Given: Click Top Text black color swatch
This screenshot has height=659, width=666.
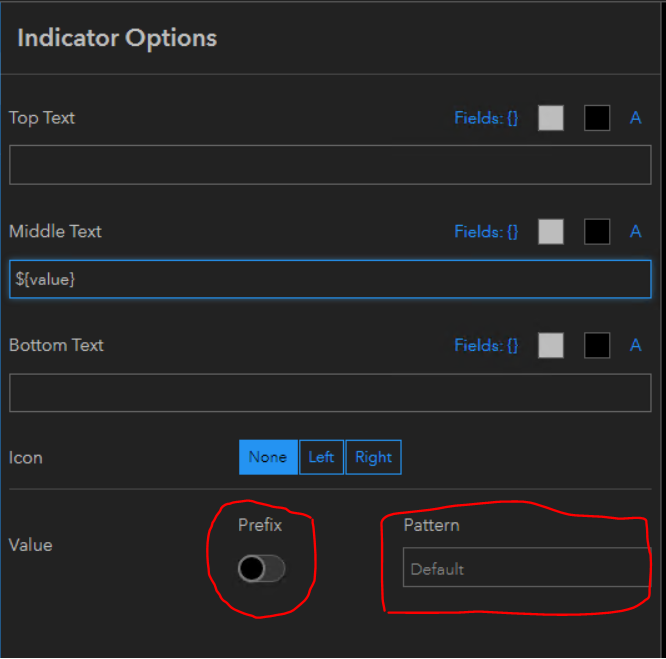Looking at the screenshot, I should pos(597,118).
